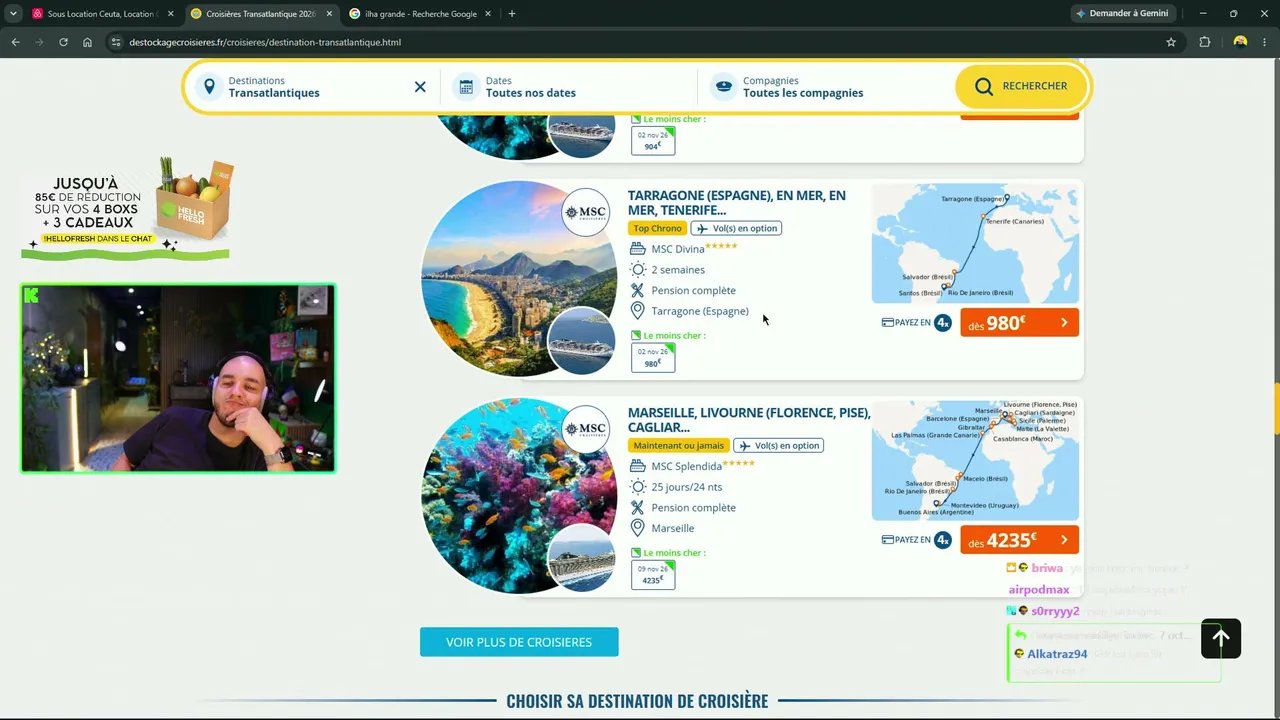Open the Compagnies selector showing Toutes les compagnies
The width and height of the screenshot is (1280, 720).
(x=825, y=87)
